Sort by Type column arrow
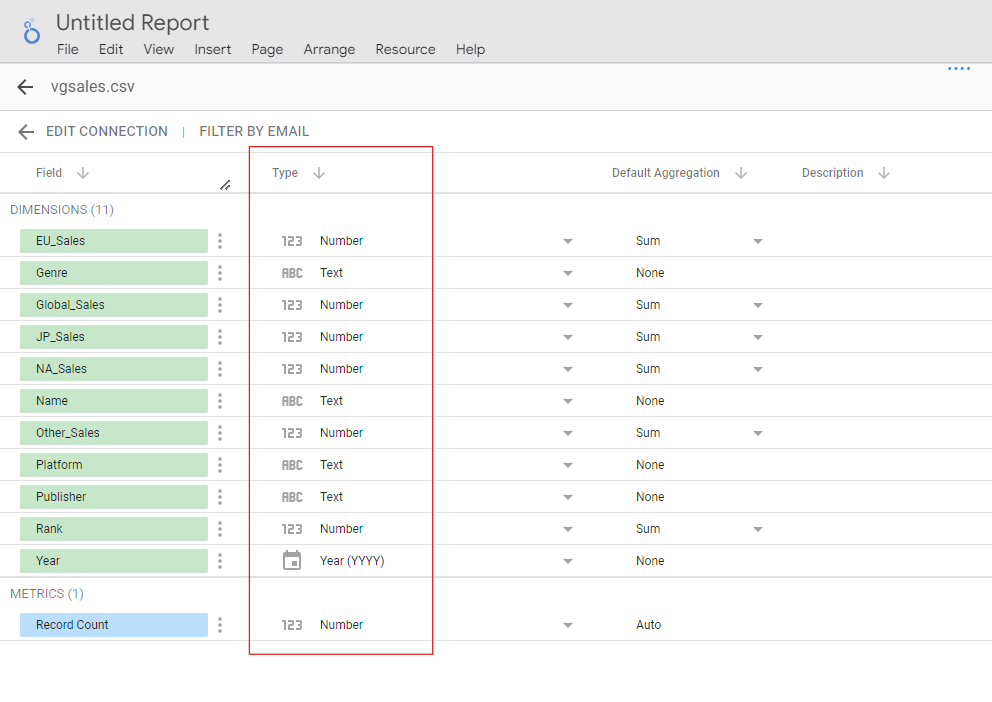 coord(319,173)
